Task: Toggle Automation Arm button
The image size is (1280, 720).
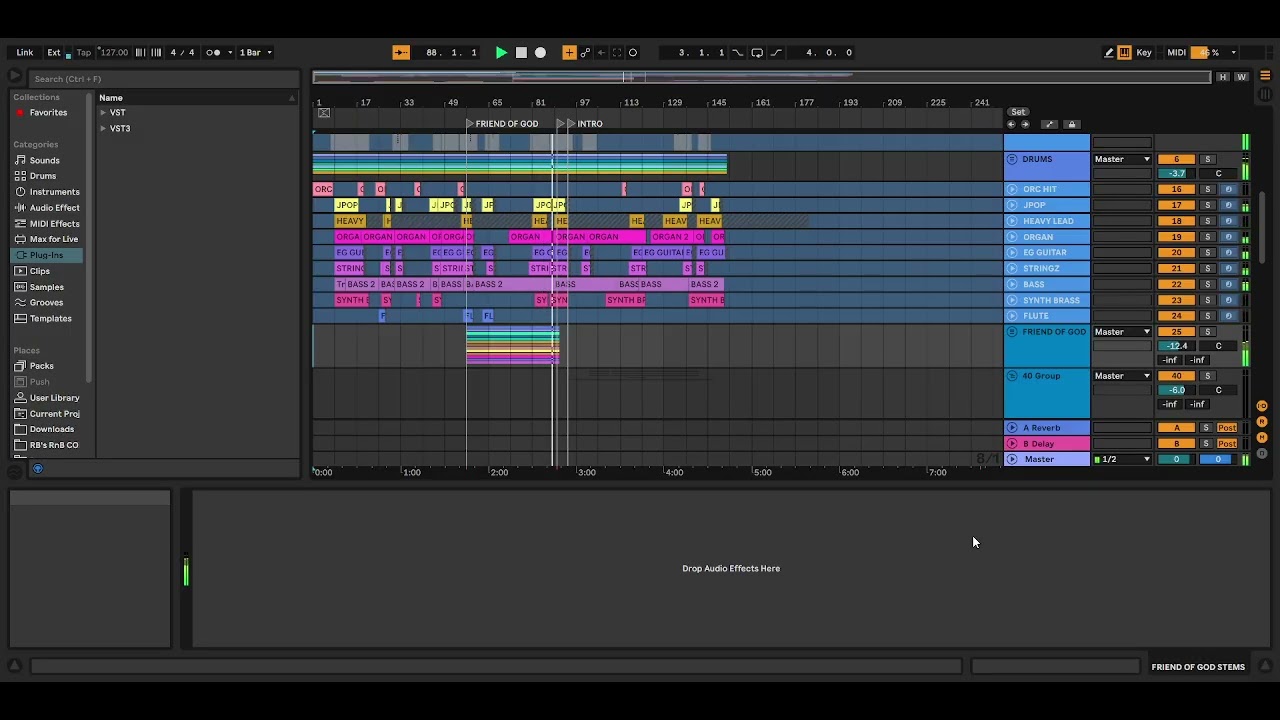Action: (585, 52)
